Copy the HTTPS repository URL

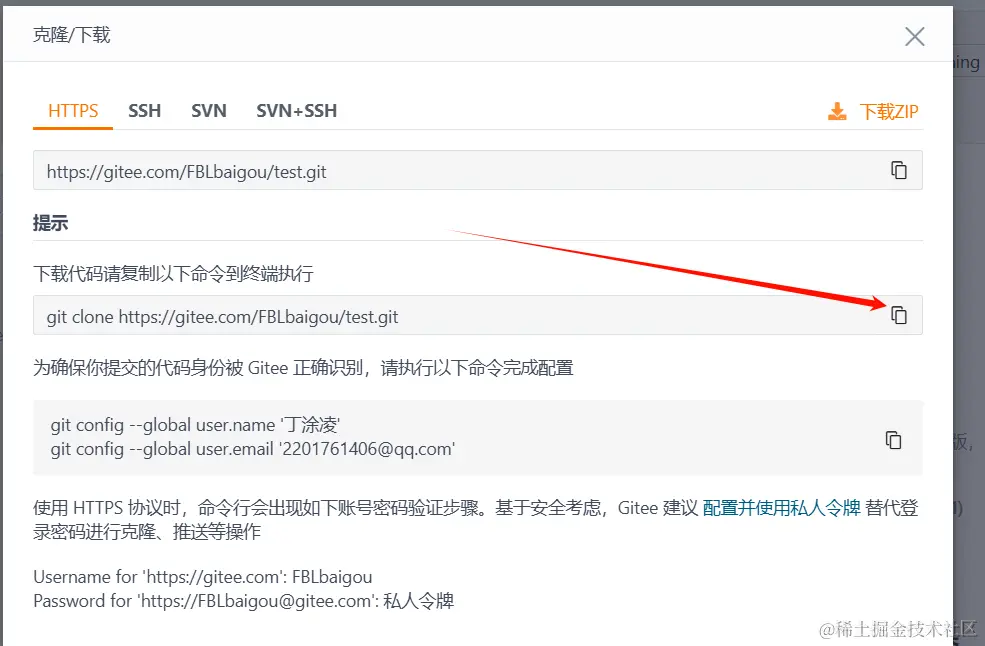pos(899,170)
